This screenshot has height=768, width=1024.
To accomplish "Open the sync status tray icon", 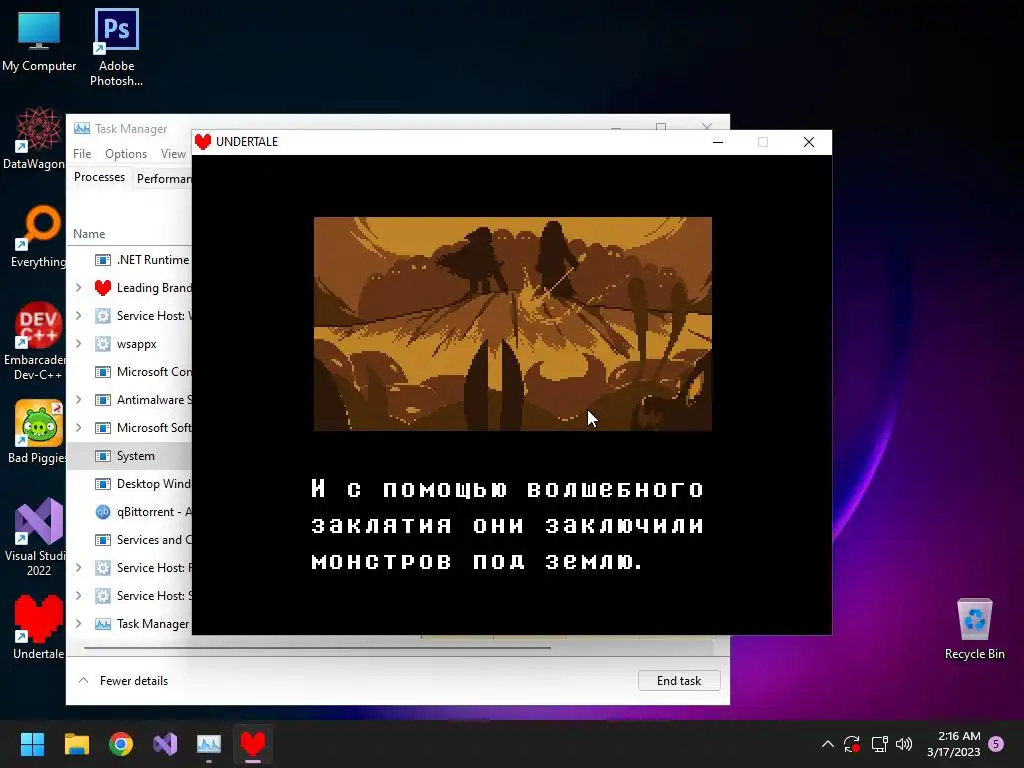I will coord(852,744).
